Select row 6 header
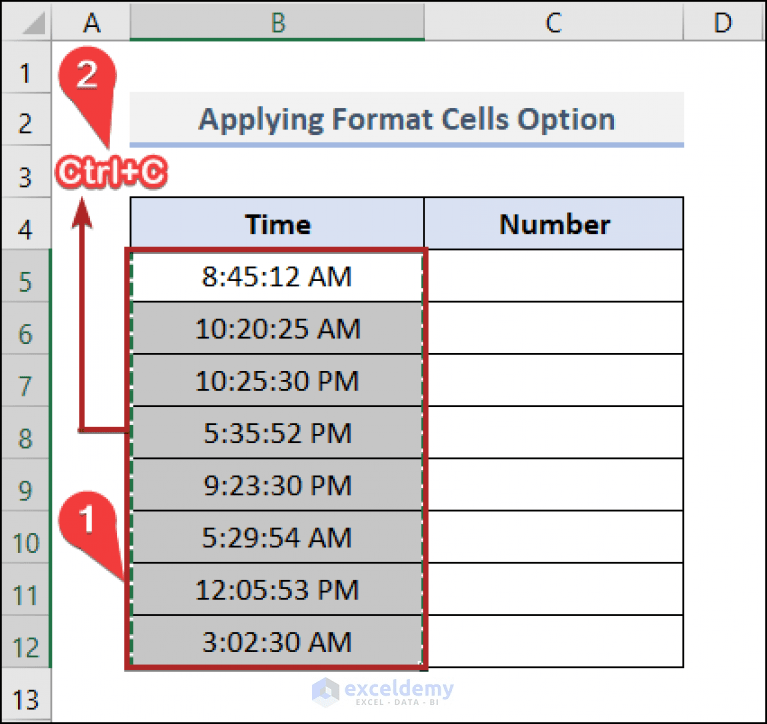 tap(26, 328)
